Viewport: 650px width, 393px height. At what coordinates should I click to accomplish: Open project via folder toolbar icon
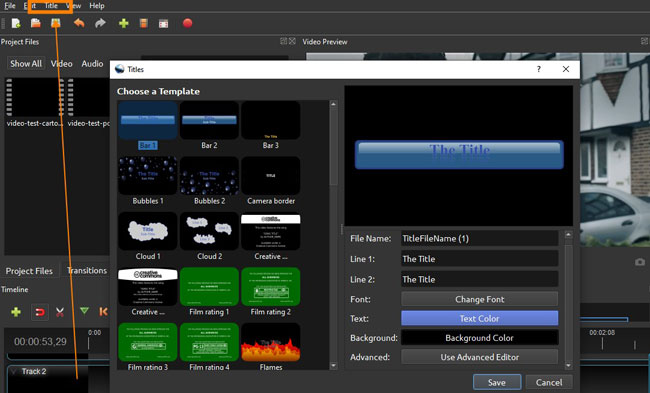pyautogui.click(x=36, y=23)
